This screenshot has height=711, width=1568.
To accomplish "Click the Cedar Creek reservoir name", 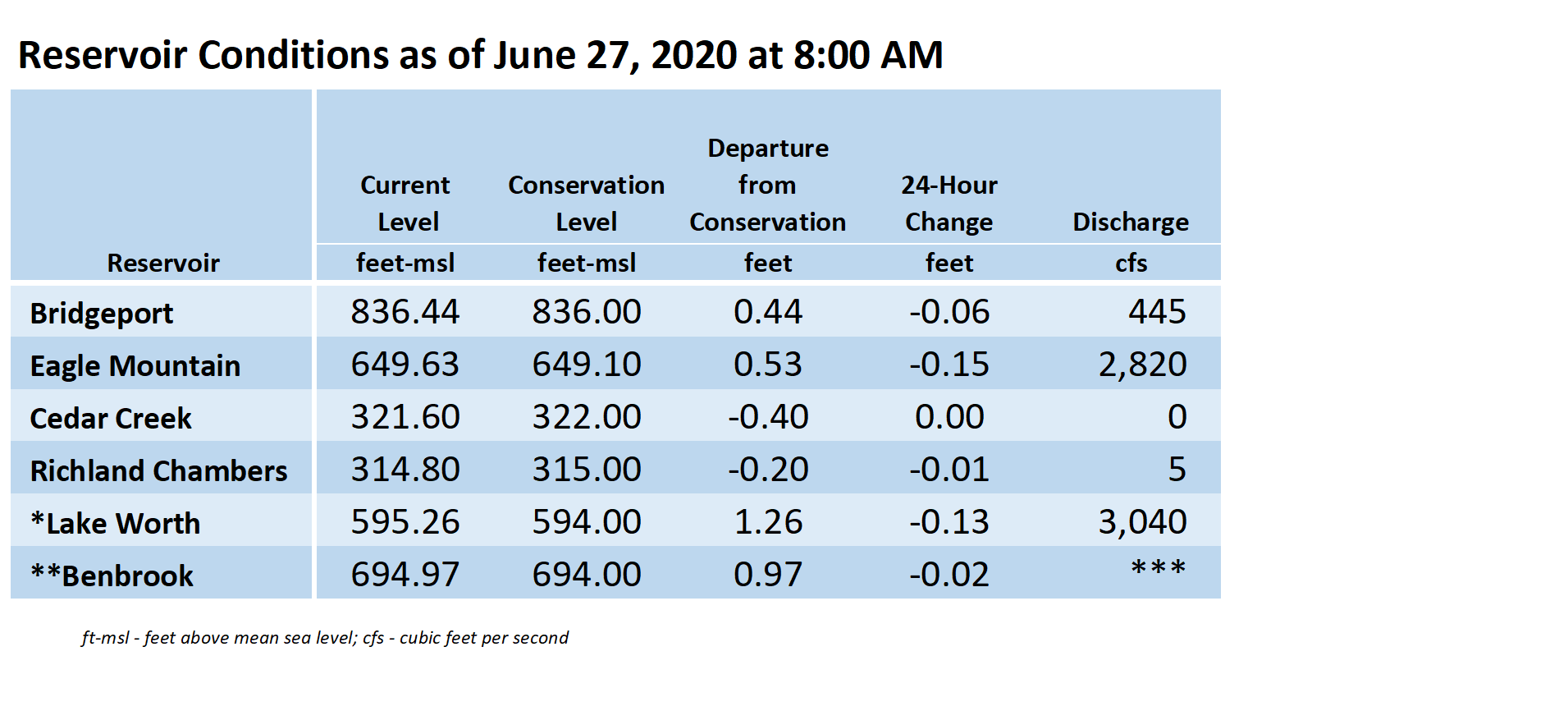I will click(x=111, y=419).
